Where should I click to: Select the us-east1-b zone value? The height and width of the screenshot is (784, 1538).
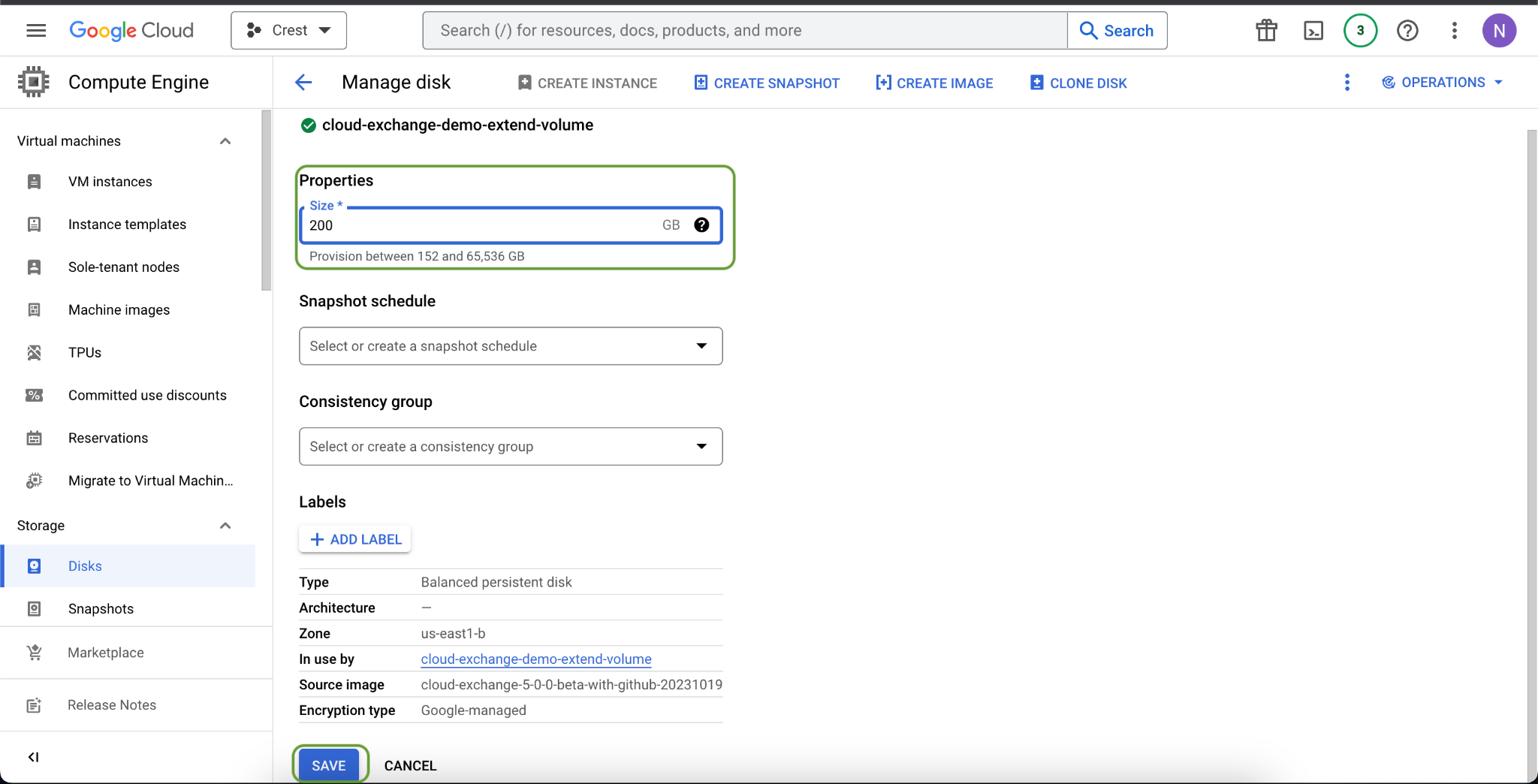453,634
